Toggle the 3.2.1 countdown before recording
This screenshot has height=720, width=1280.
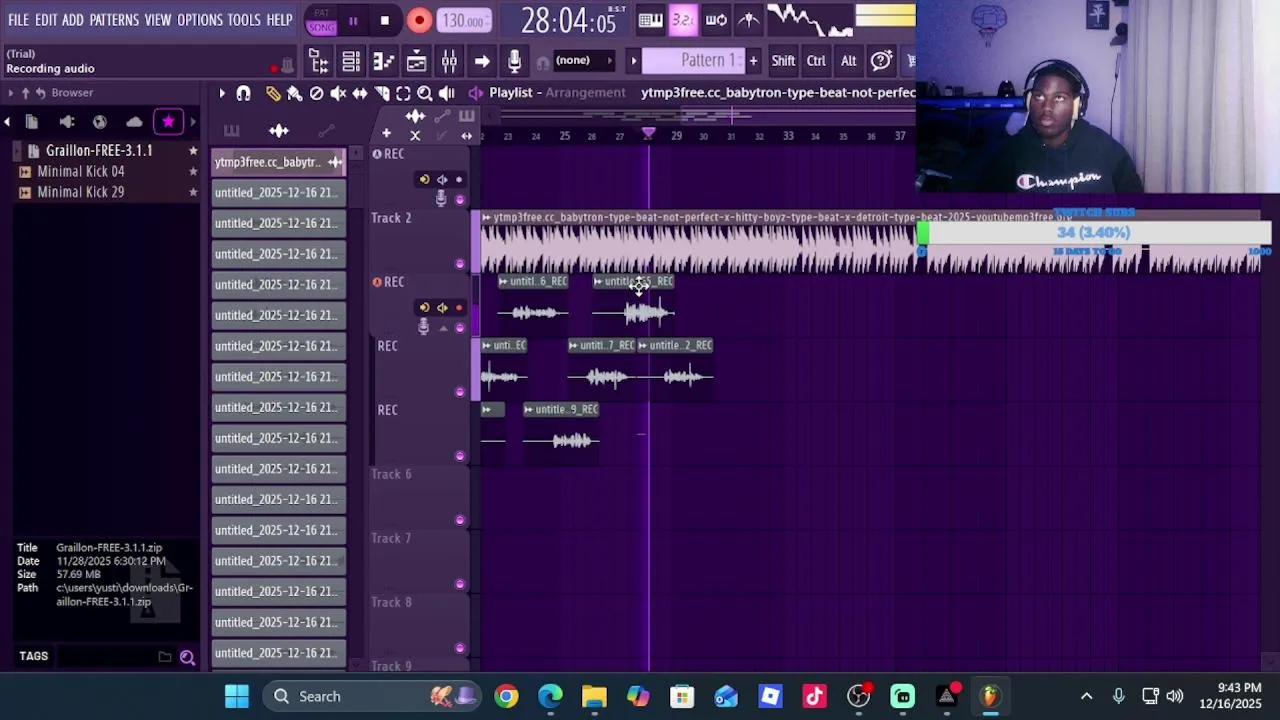[683, 20]
